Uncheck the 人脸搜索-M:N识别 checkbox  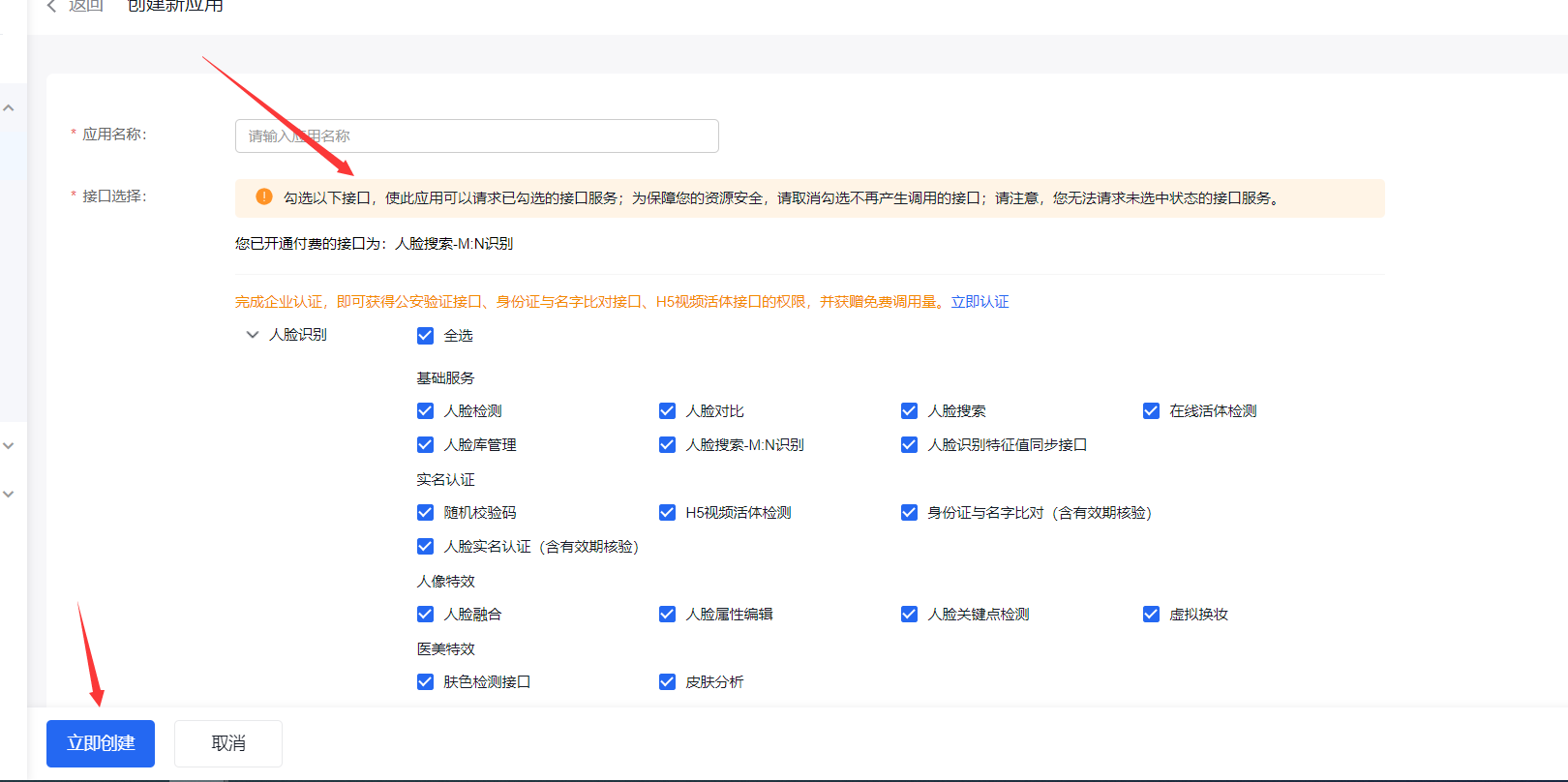667,445
